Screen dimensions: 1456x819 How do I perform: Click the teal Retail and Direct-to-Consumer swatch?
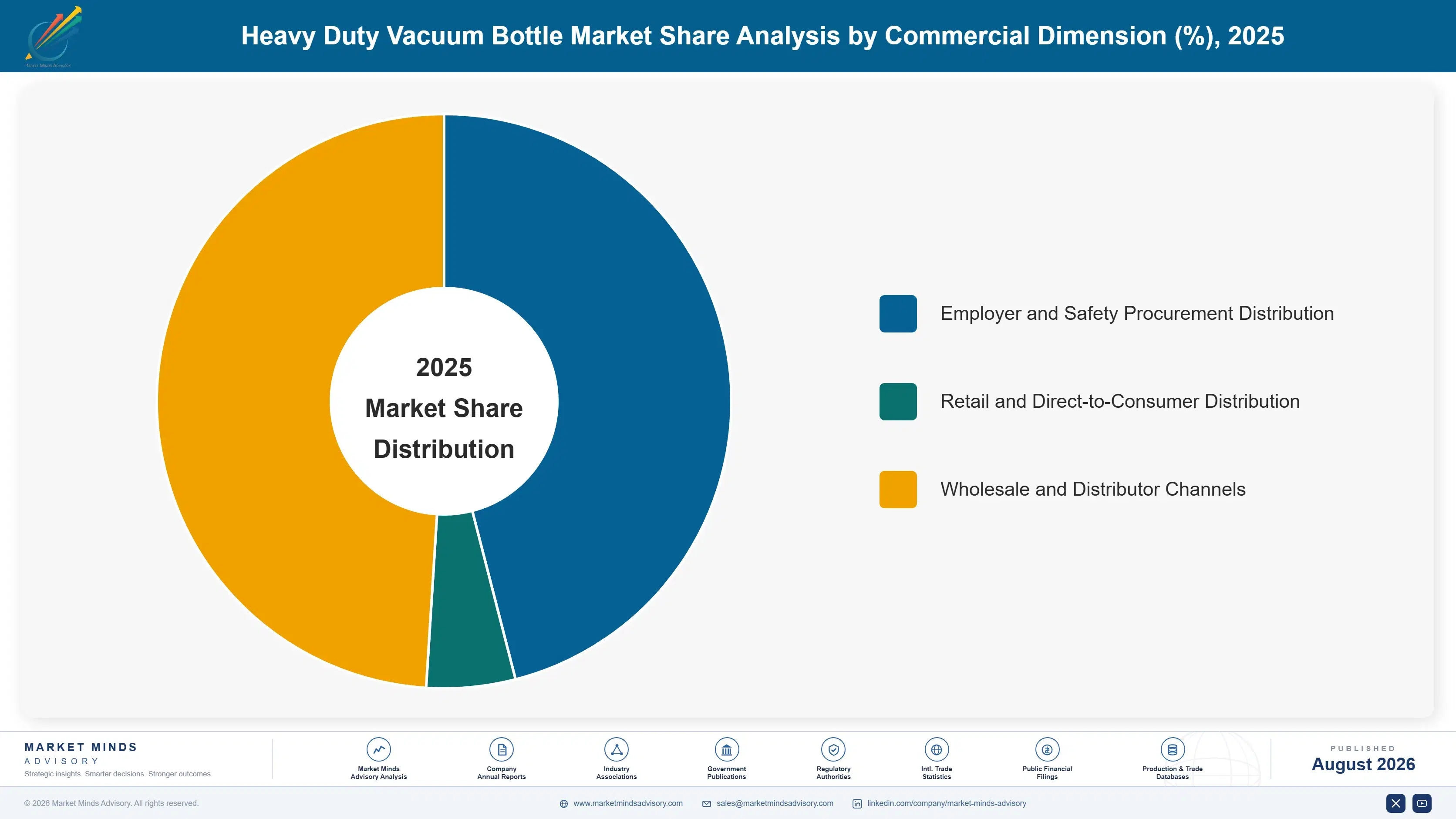(898, 402)
